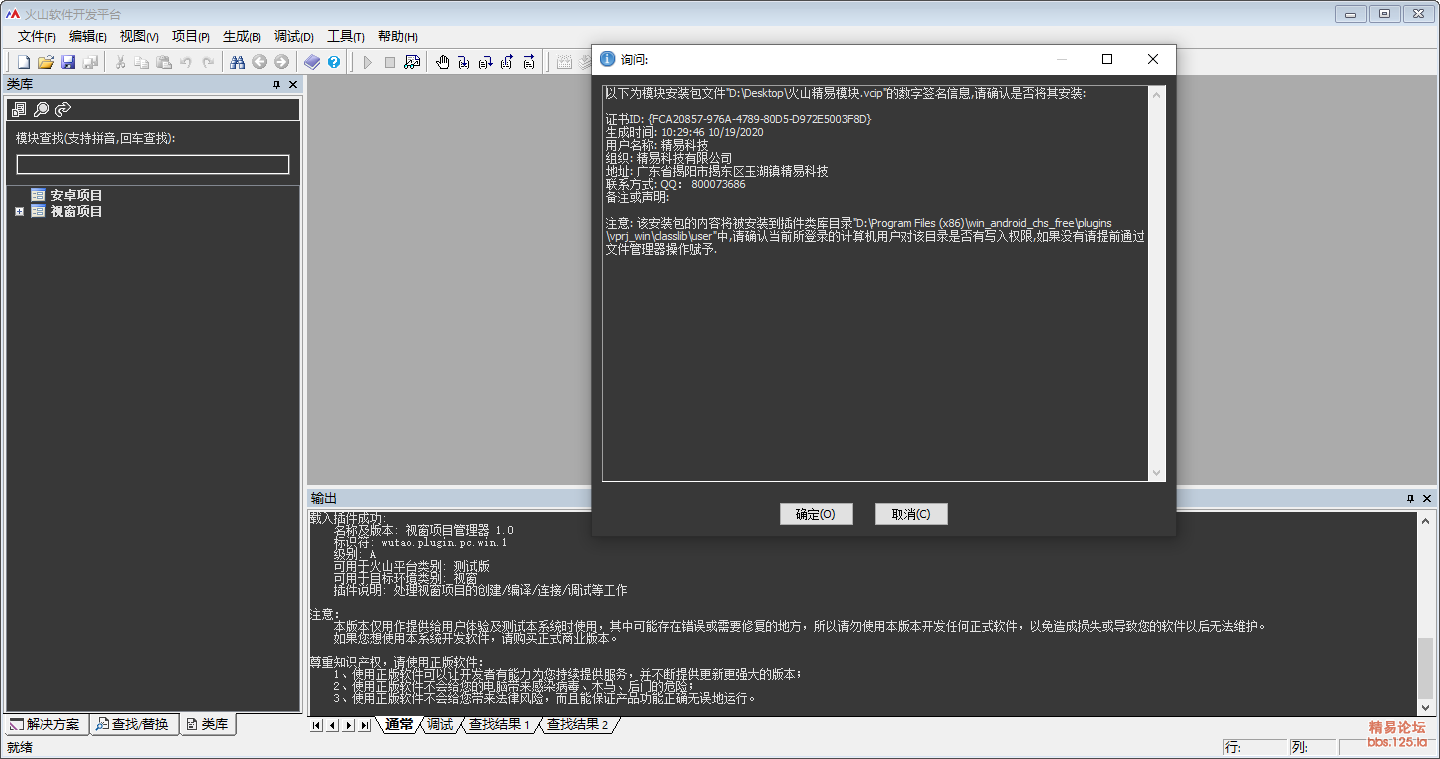This screenshot has height=759, width=1440.
Task: Maximize the 询问 dialog
Action: click(1107, 59)
